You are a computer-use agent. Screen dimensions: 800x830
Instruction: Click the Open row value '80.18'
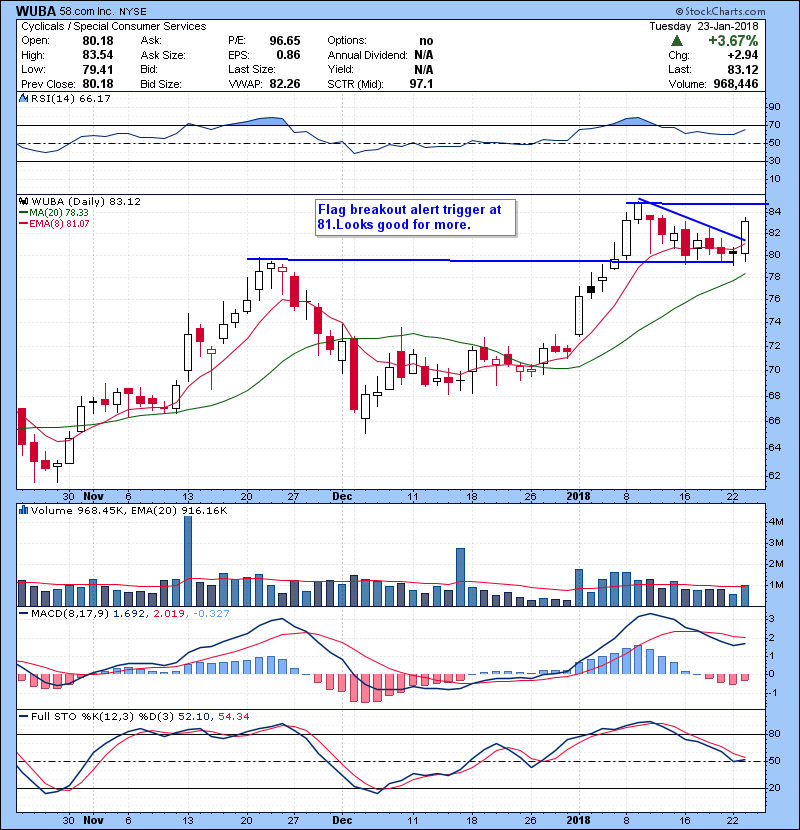pyautogui.click(x=97, y=41)
